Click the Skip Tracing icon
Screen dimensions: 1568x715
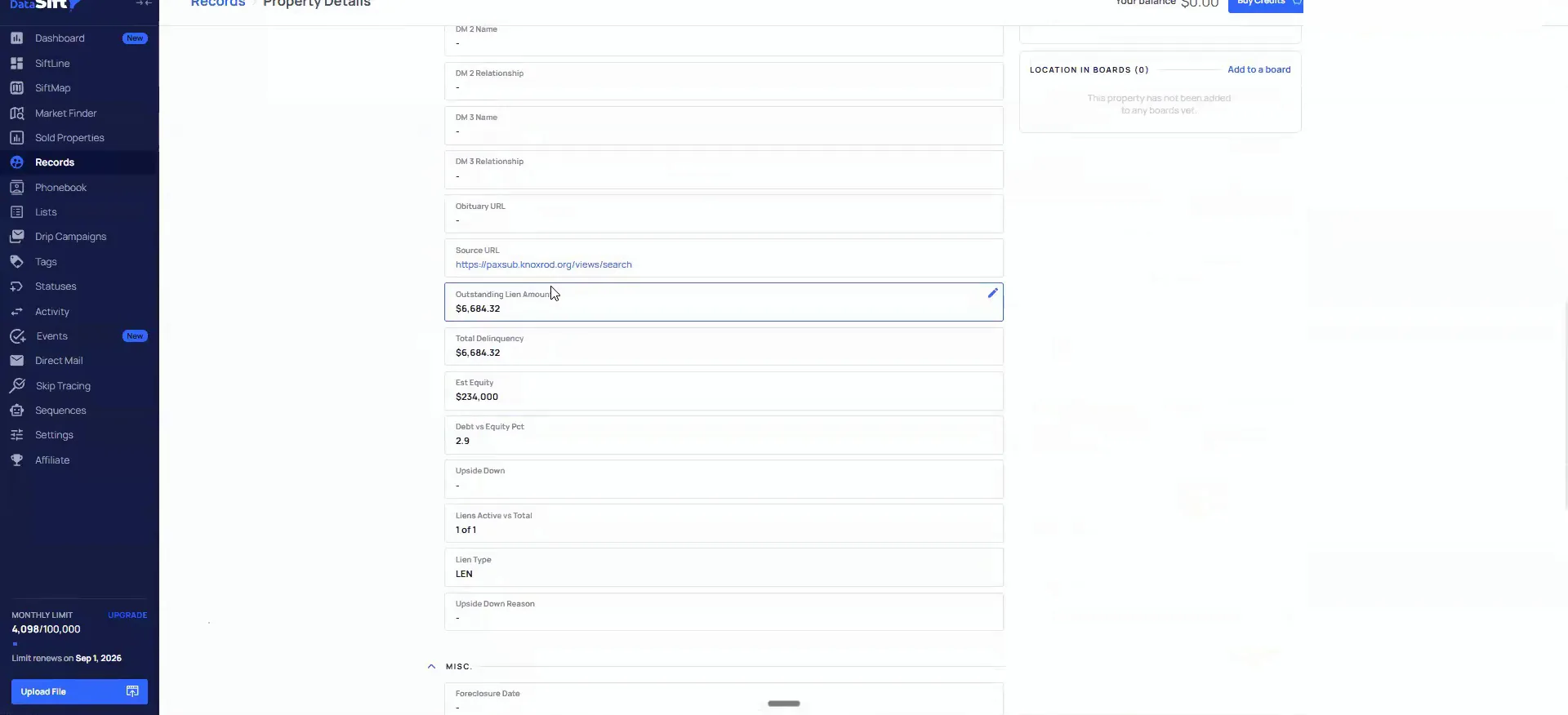17,386
